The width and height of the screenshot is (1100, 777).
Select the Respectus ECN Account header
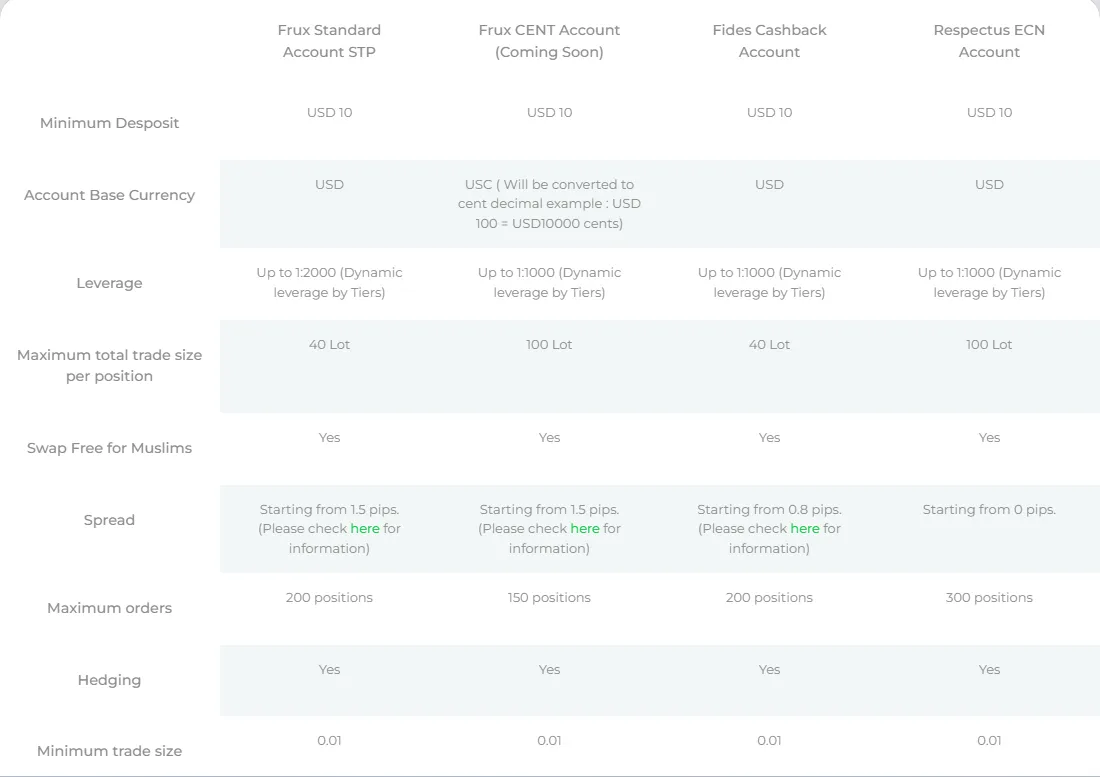tap(989, 41)
